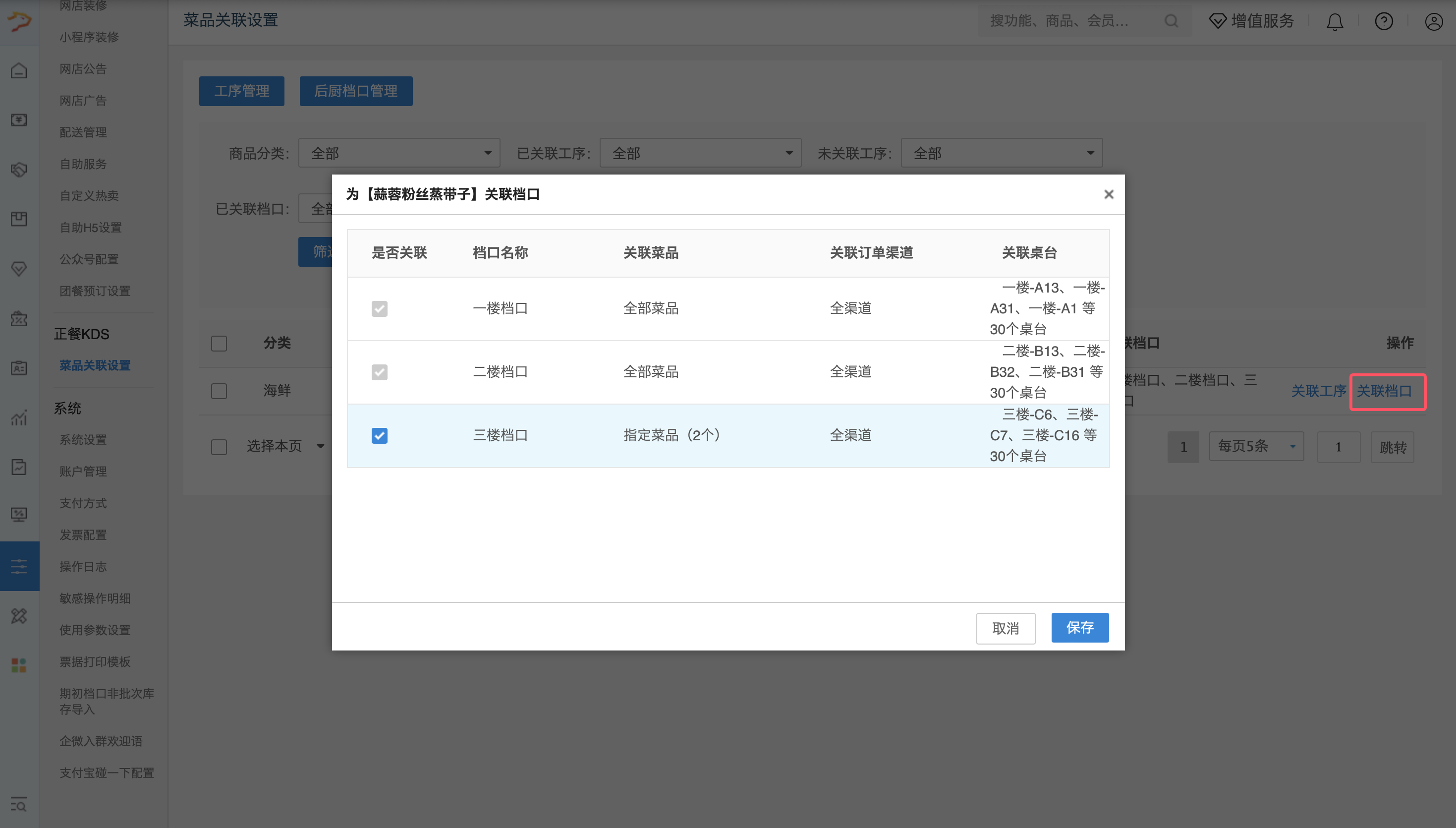Open 配送管理 menu item
This screenshot has height=828, width=1456.
83,132
